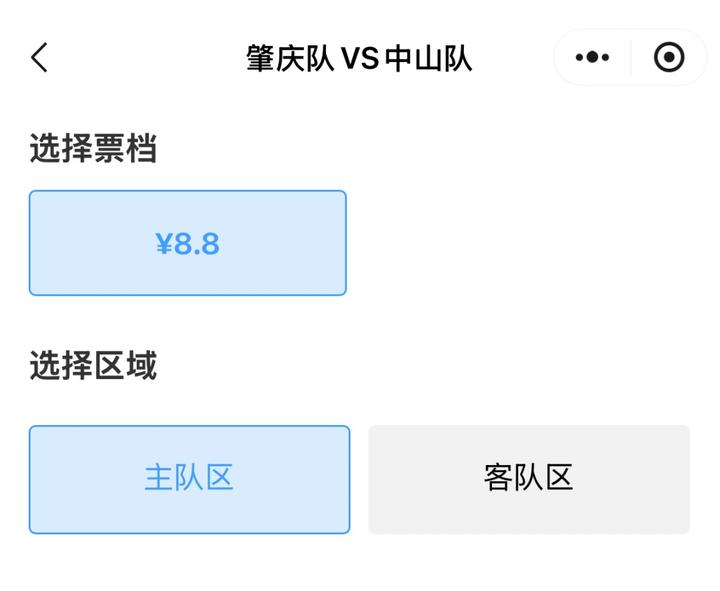
Task: Open the three-dot more menu
Action: tap(592, 58)
